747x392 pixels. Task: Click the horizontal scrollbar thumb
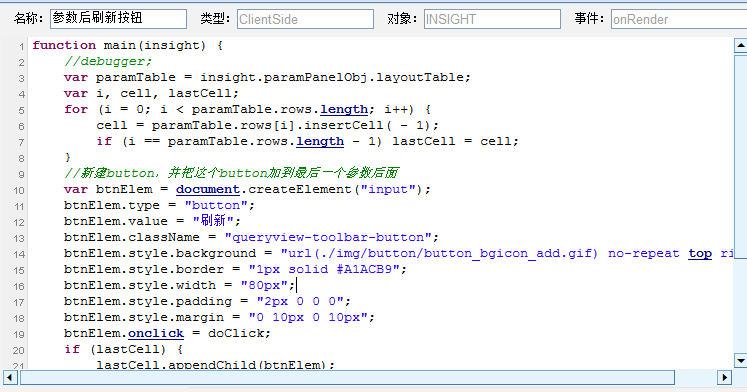click(x=347, y=377)
